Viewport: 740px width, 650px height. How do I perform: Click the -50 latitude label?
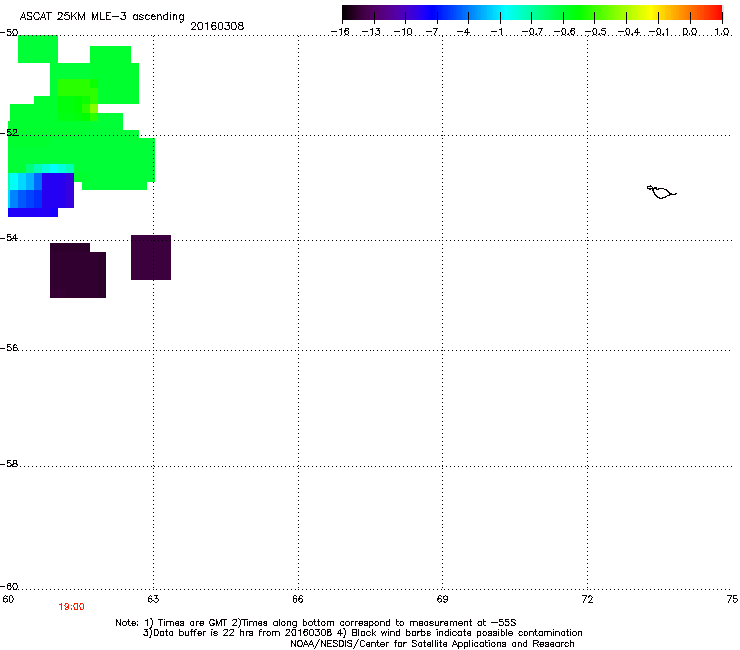click(x=9, y=33)
